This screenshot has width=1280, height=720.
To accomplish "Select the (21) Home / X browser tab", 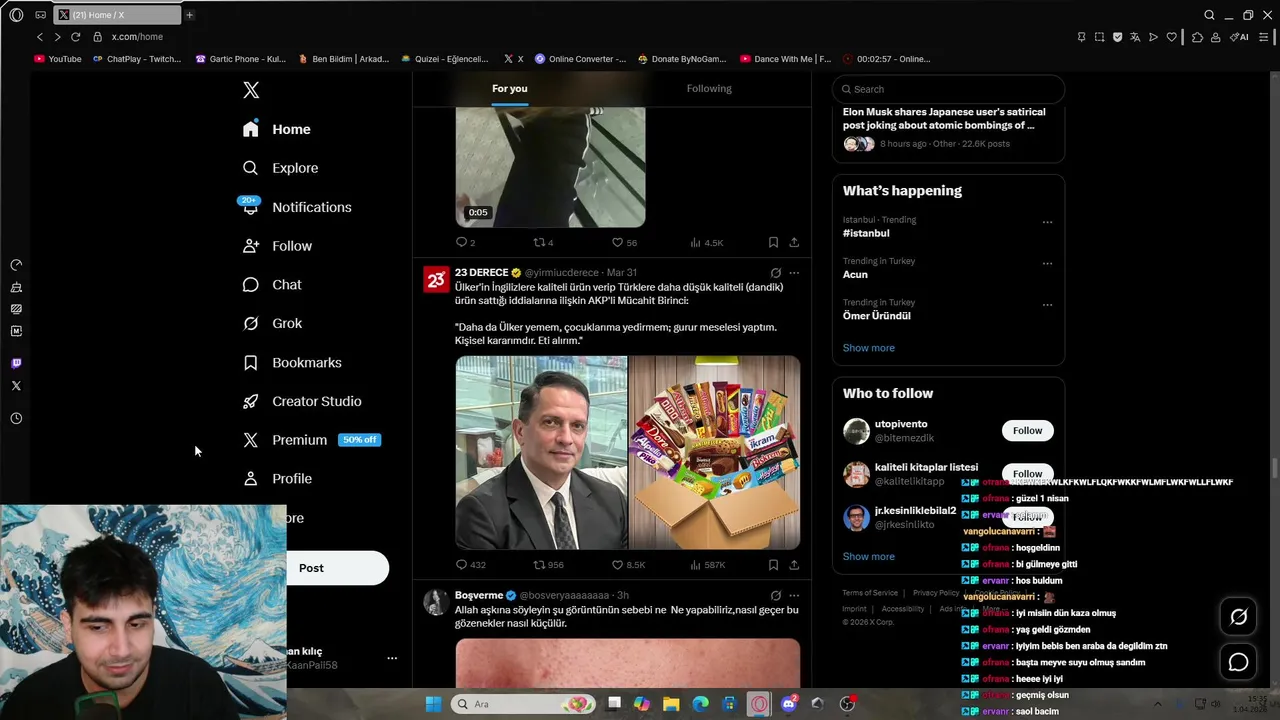I will tap(115, 15).
